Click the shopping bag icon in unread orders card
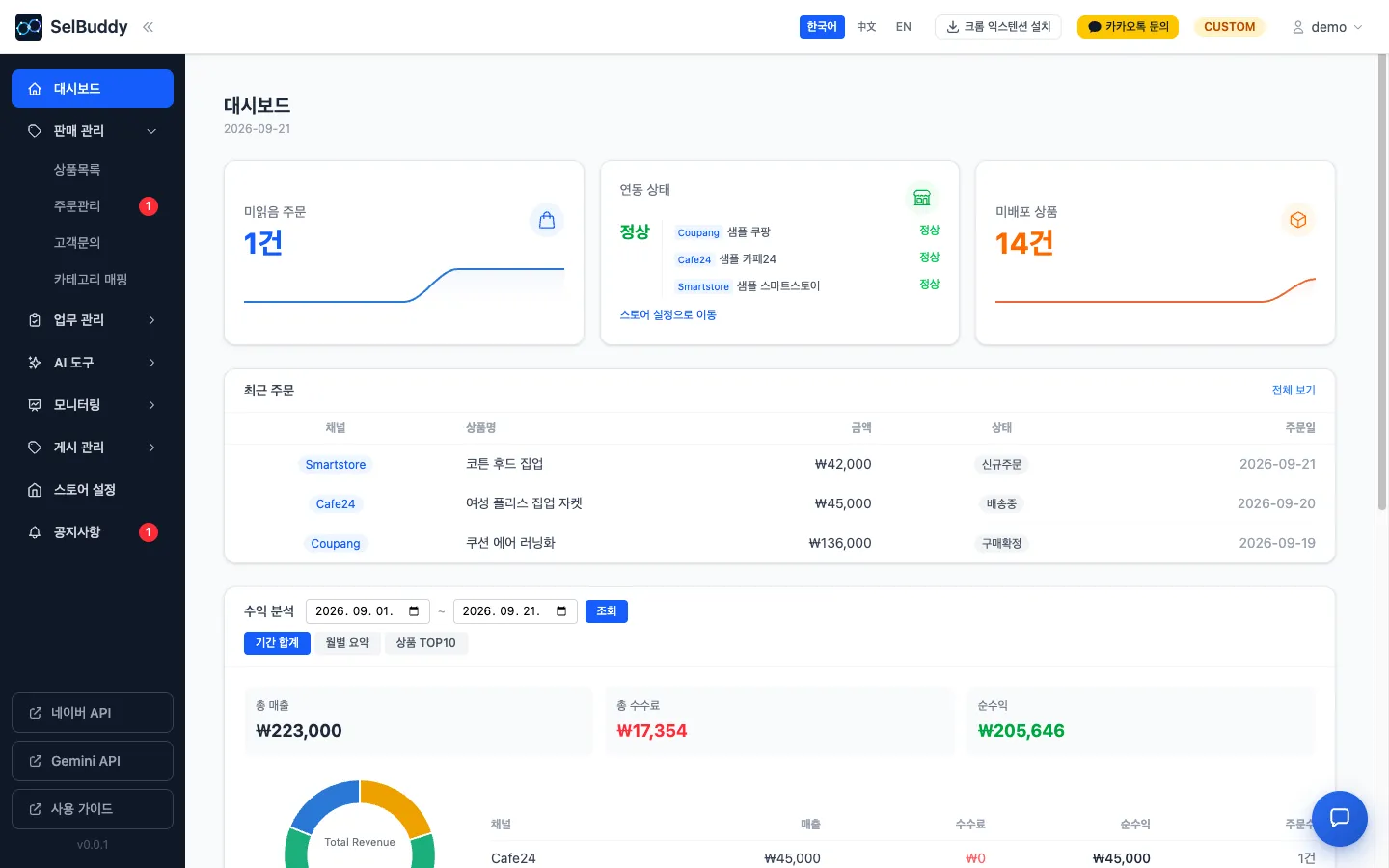Screen dimensions: 1389x868 pyautogui.click(x=547, y=221)
